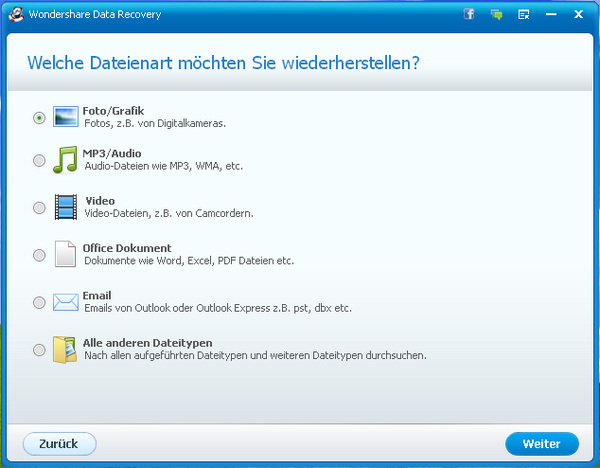Select the MP3/Audio radio button
Viewport: 600px width, 468px height.
39,161
